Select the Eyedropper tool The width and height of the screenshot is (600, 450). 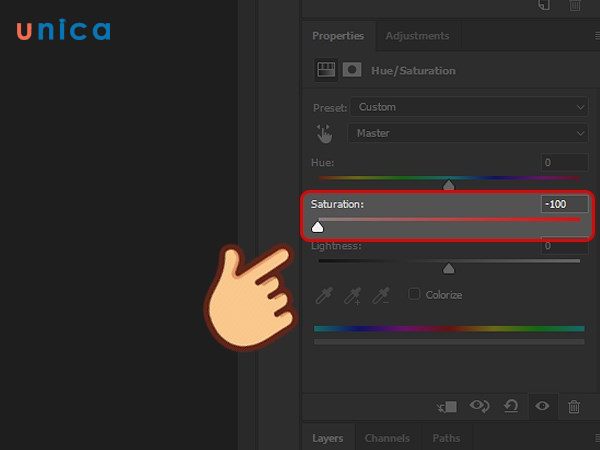[324, 295]
